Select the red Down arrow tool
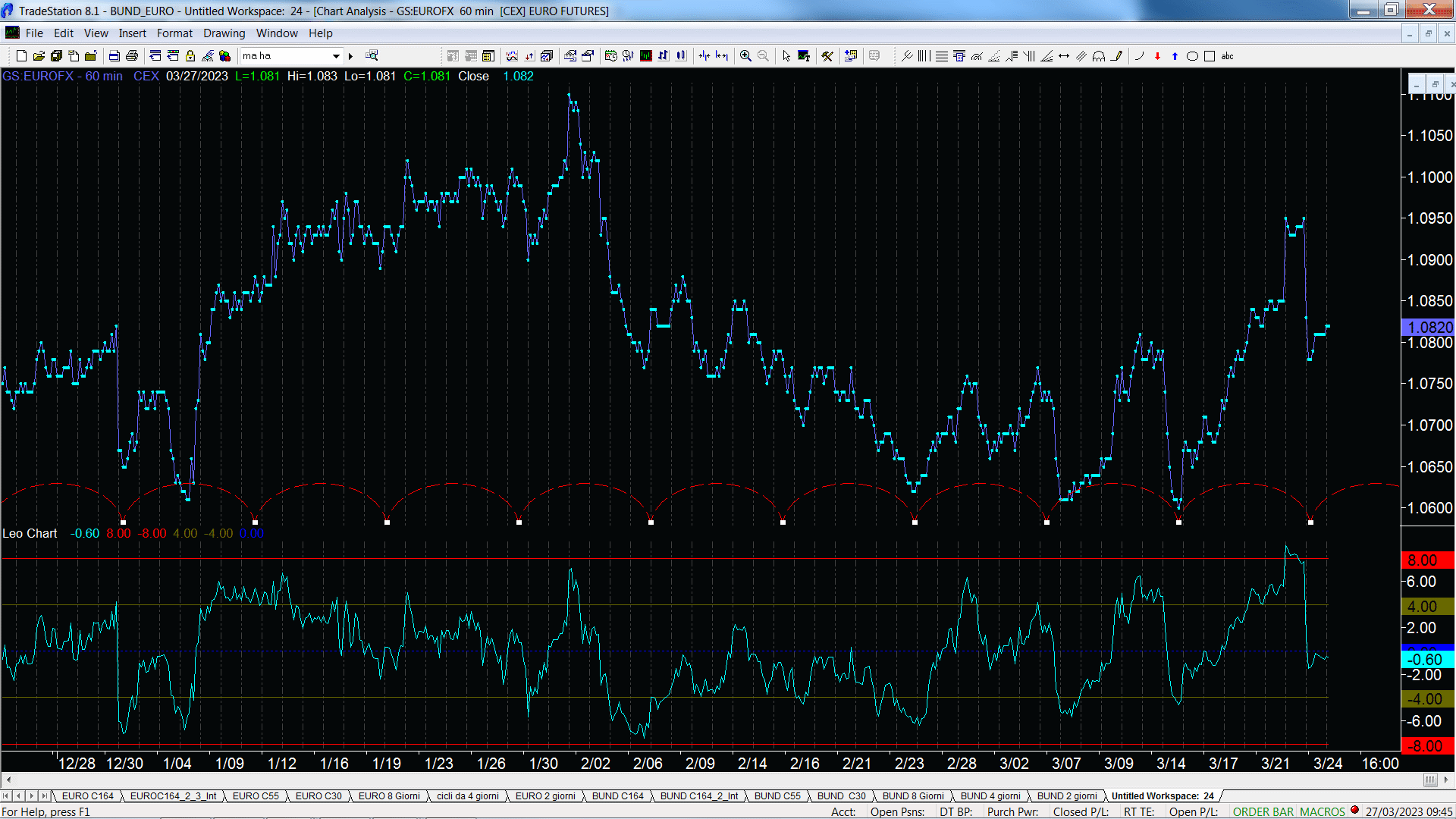 click(1157, 56)
